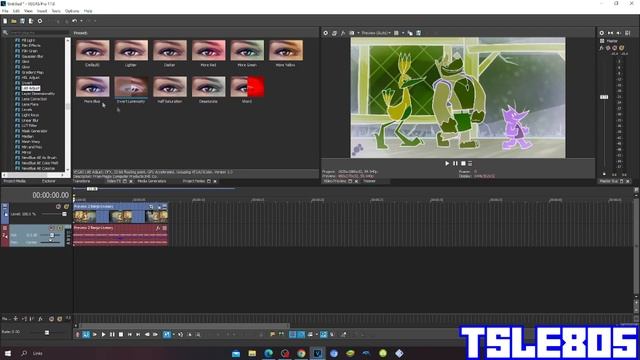Viewport: 640px width, 360px height.
Task: Jump to the project start in the transport
Action: pos(129,335)
